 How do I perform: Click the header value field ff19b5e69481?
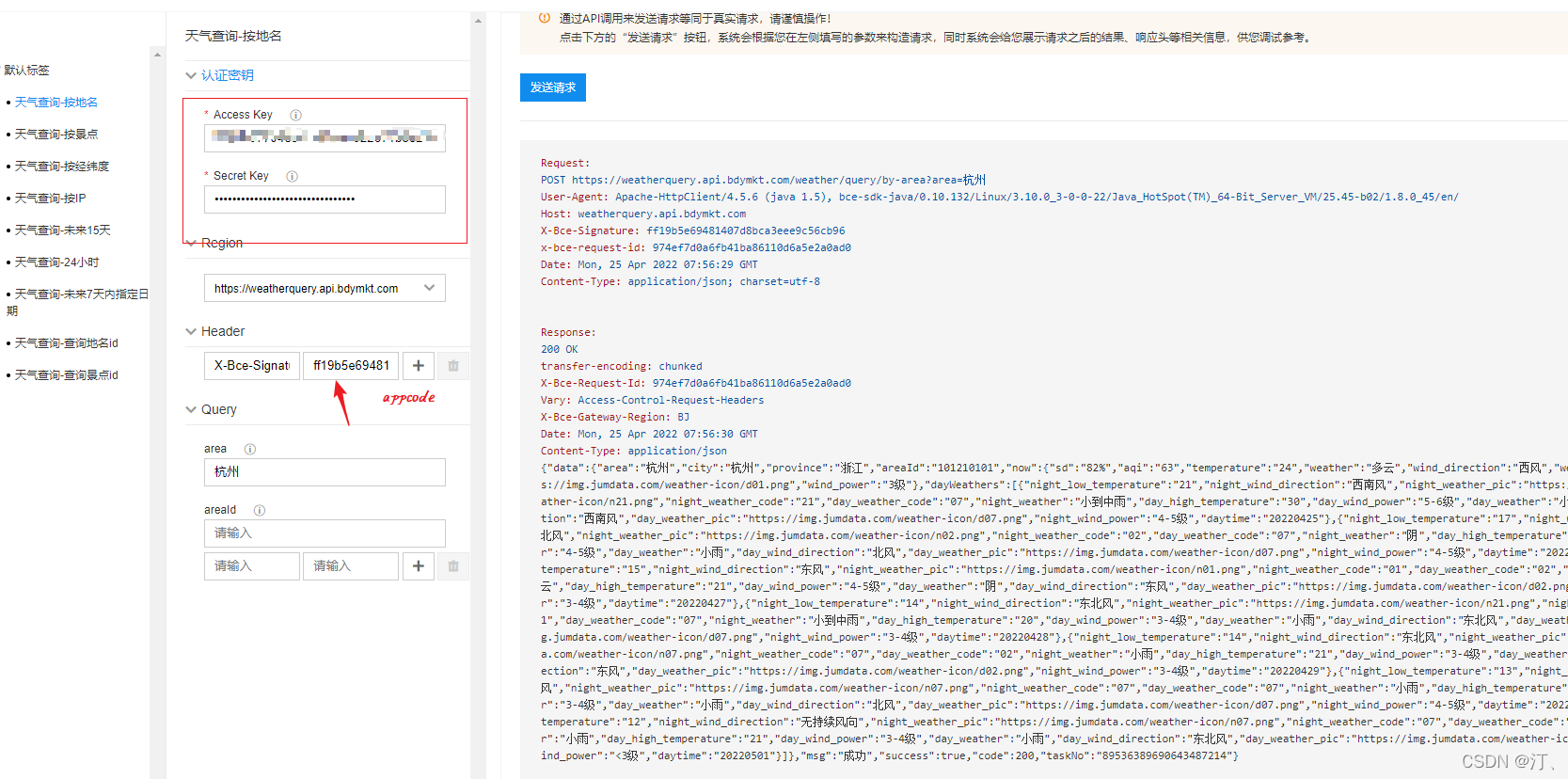point(351,365)
